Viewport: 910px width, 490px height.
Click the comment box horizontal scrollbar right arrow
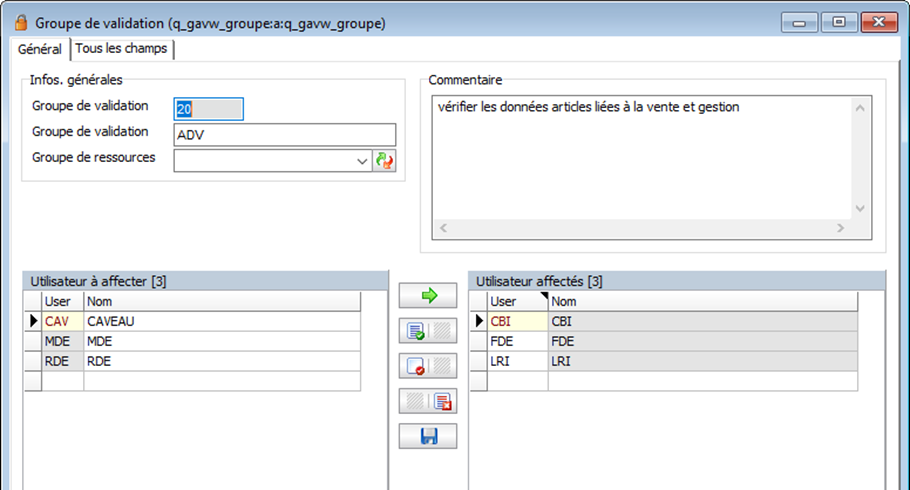(x=841, y=229)
